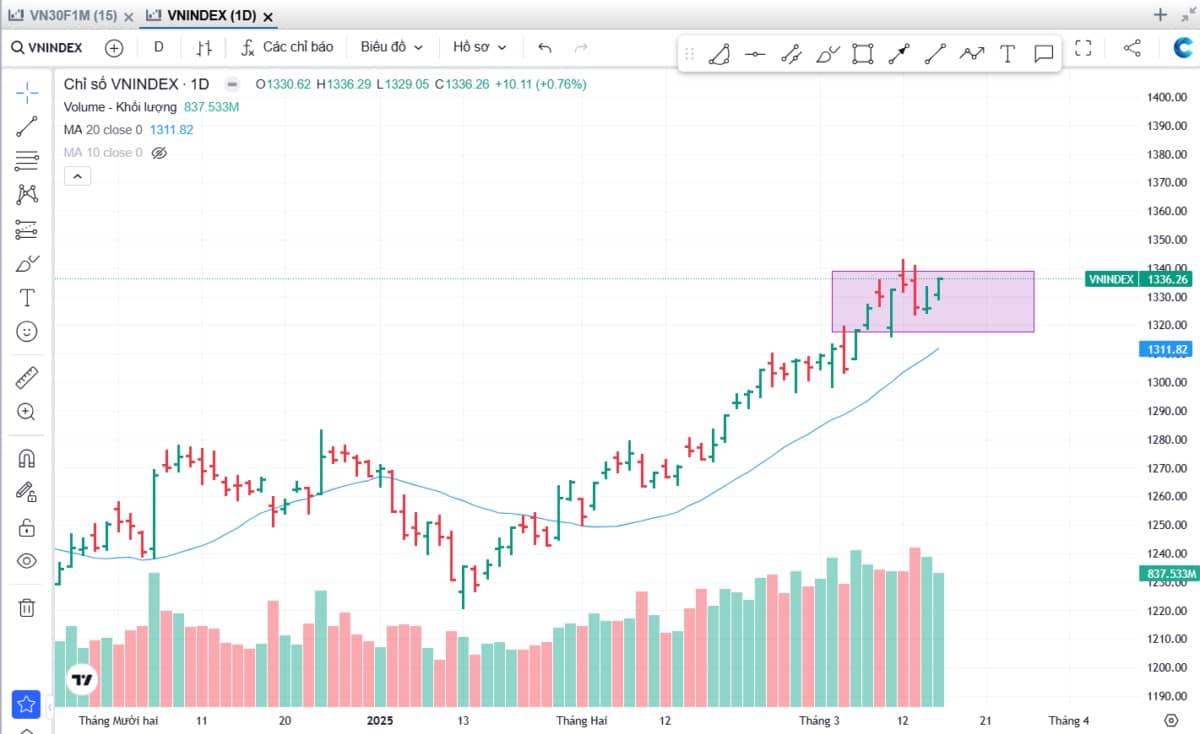Close the VN30F1M (15) tab
The image size is (1200, 734).
click(129, 17)
